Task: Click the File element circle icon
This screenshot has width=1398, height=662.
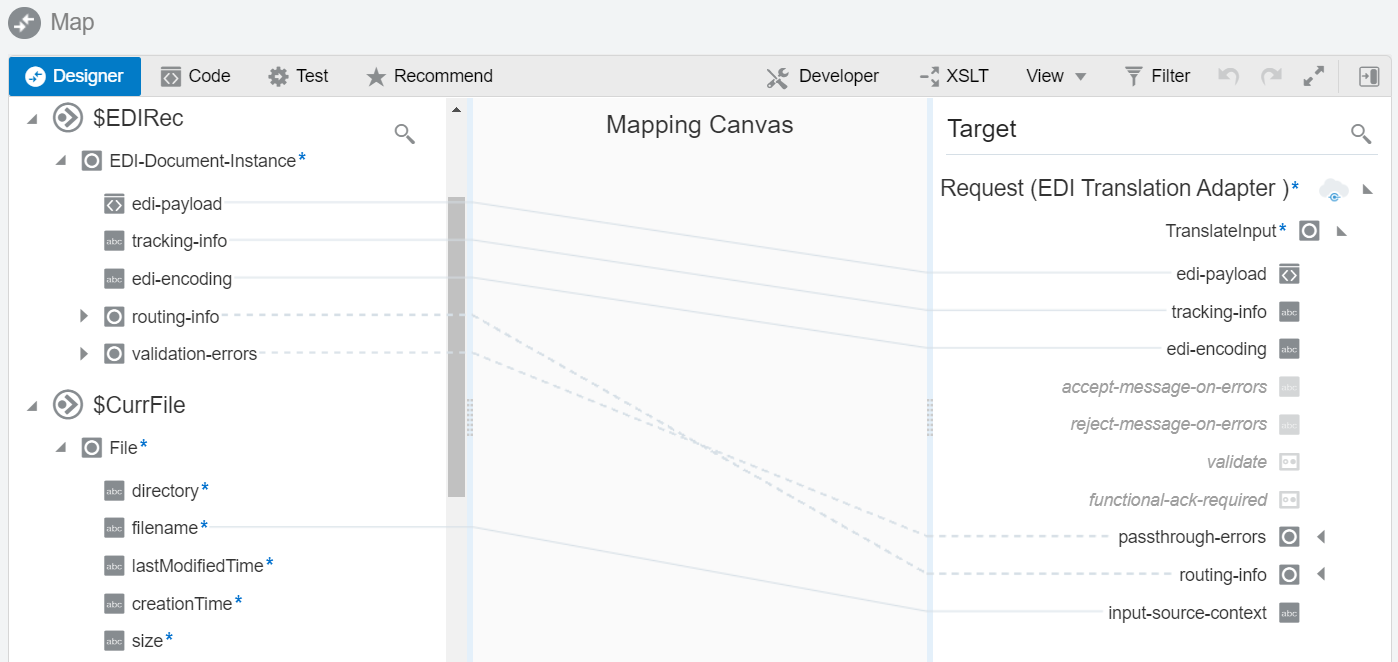Action: [x=92, y=448]
